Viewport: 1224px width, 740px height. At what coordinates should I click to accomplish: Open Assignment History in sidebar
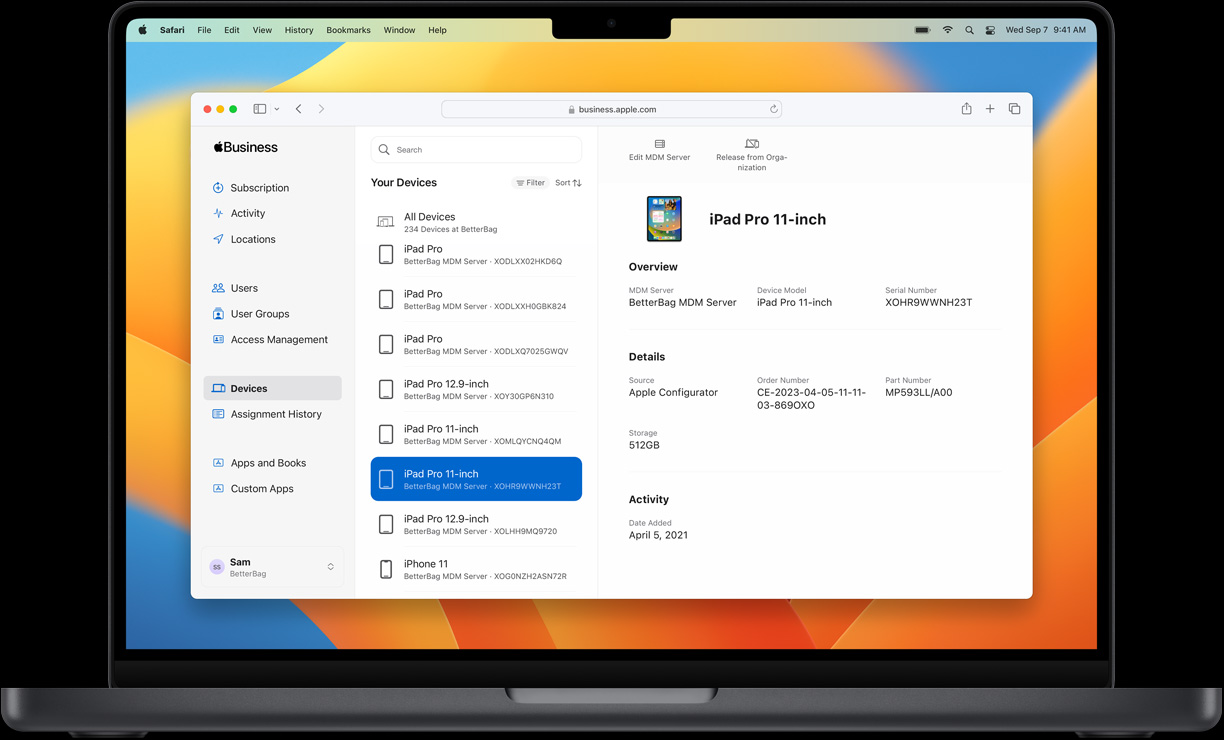coord(275,414)
